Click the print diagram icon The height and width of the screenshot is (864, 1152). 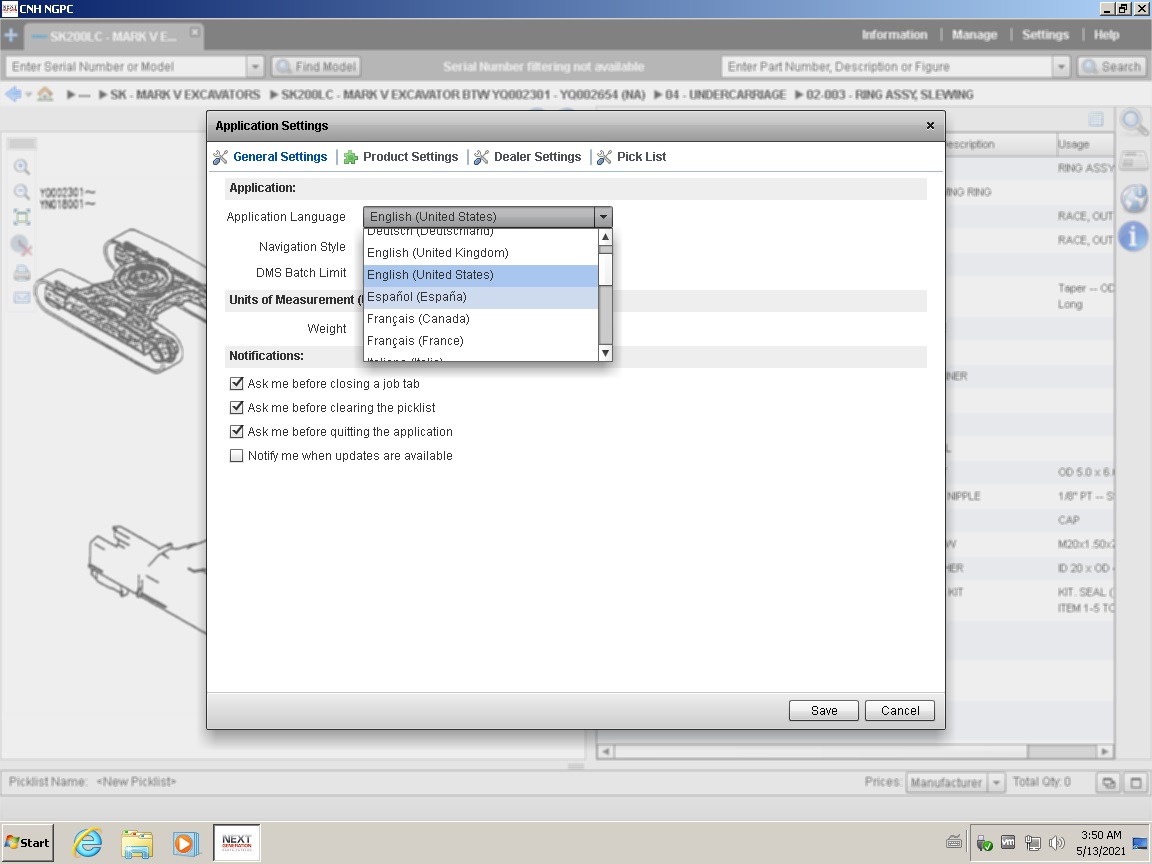[22, 273]
